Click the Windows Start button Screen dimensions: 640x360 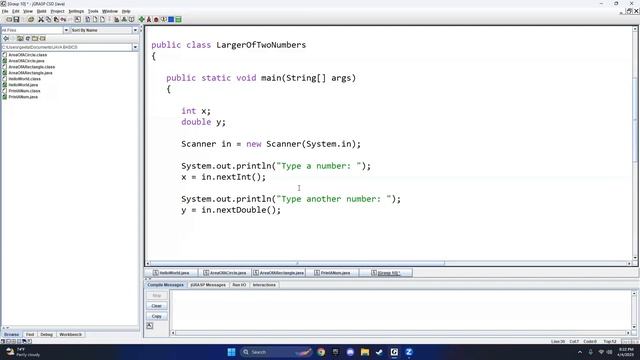231,352
